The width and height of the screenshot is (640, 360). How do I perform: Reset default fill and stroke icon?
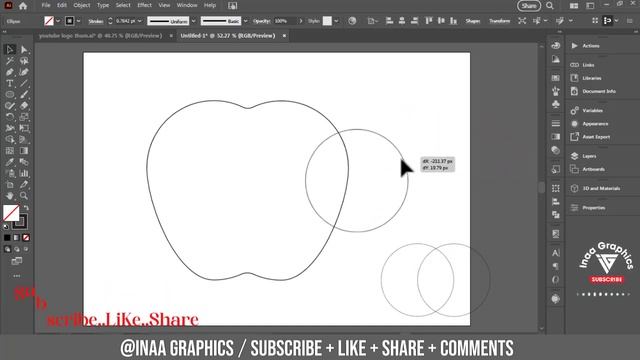6,227
